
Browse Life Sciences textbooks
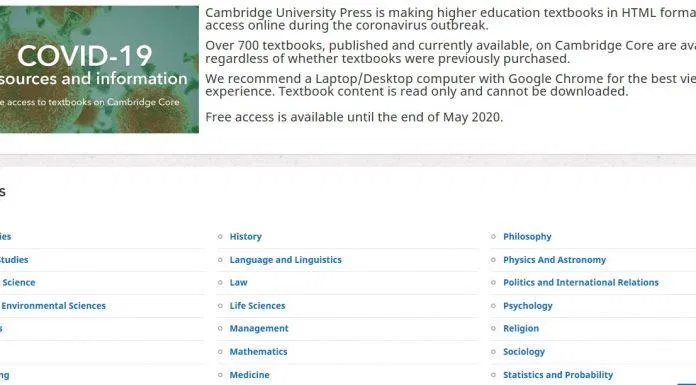(x=257, y=306)
